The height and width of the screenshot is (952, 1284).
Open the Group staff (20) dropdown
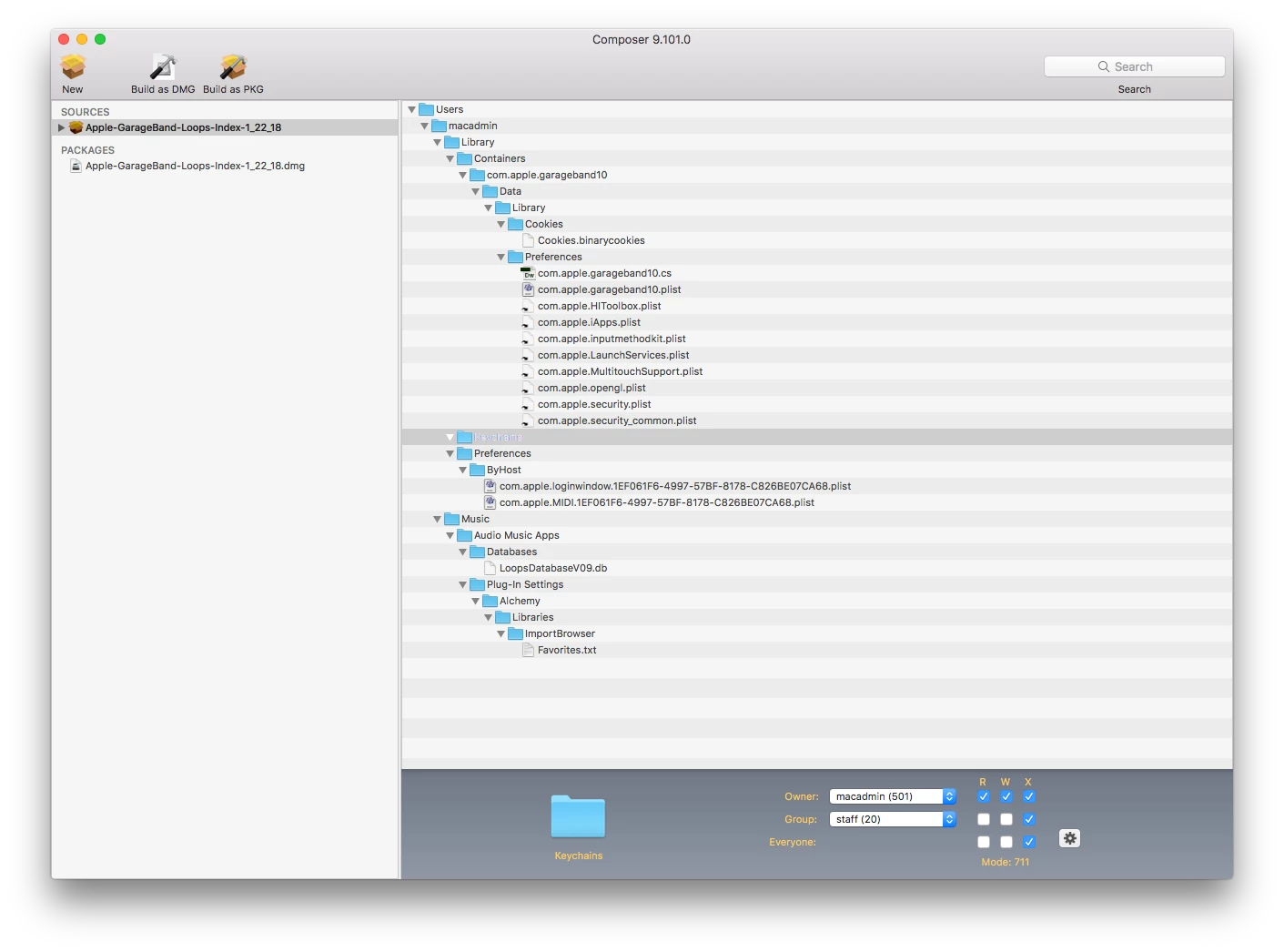[x=893, y=819]
